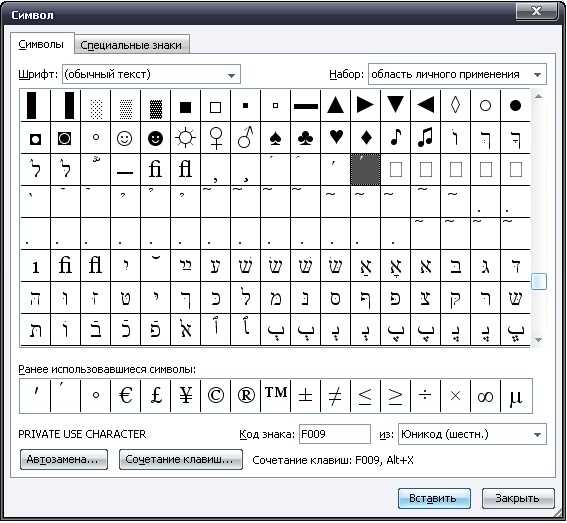
Task: Choose the club suit symbol
Action: click(x=306, y=138)
